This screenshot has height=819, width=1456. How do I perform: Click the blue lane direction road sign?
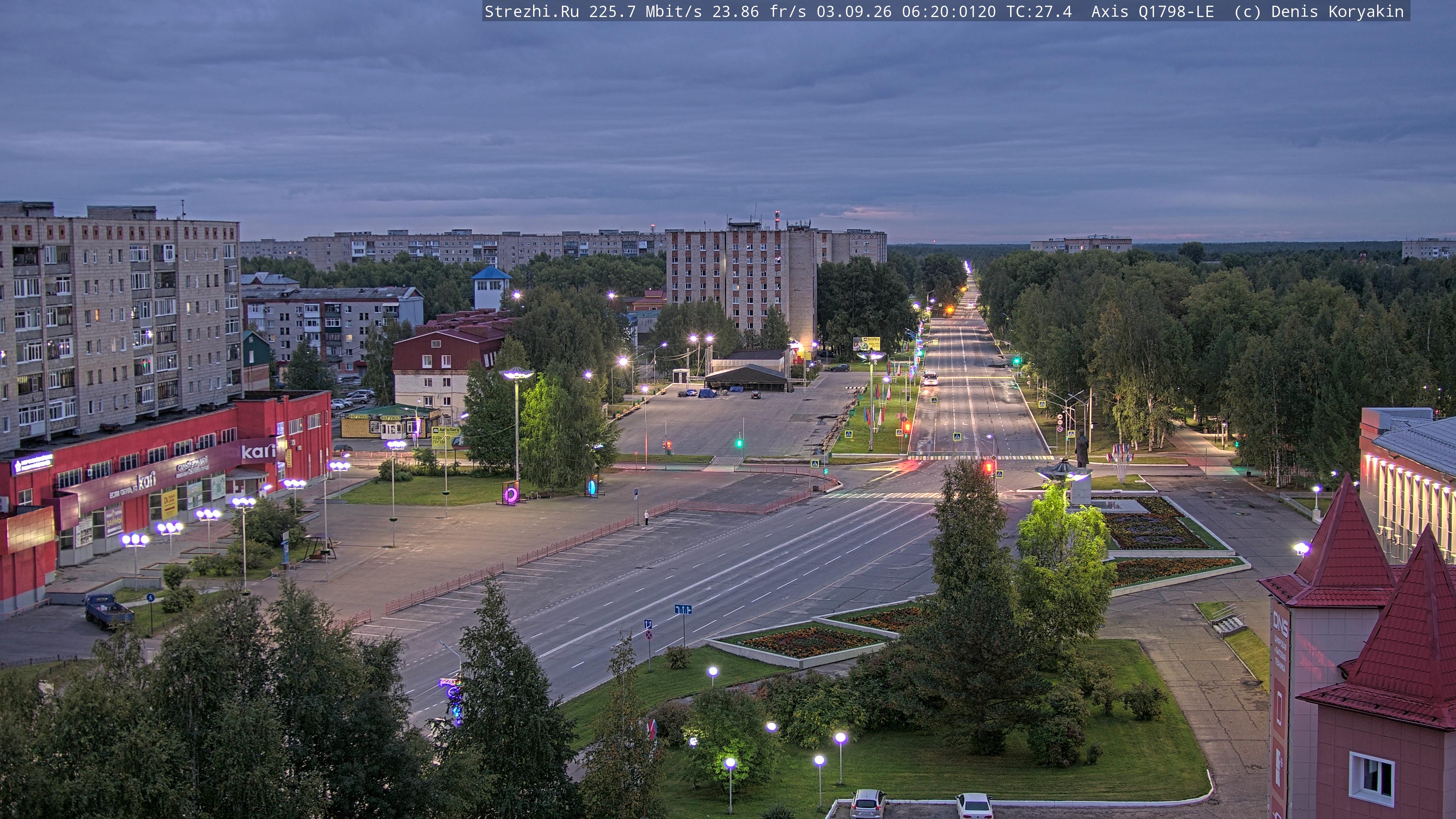(x=683, y=609)
